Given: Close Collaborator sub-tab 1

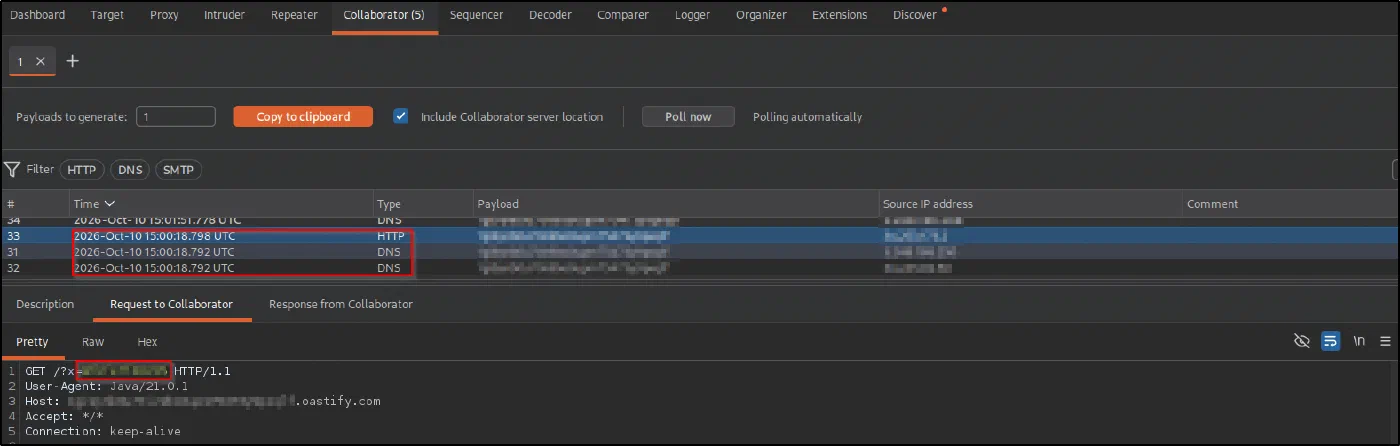Looking at the screenshot, I should click(40, 61).
